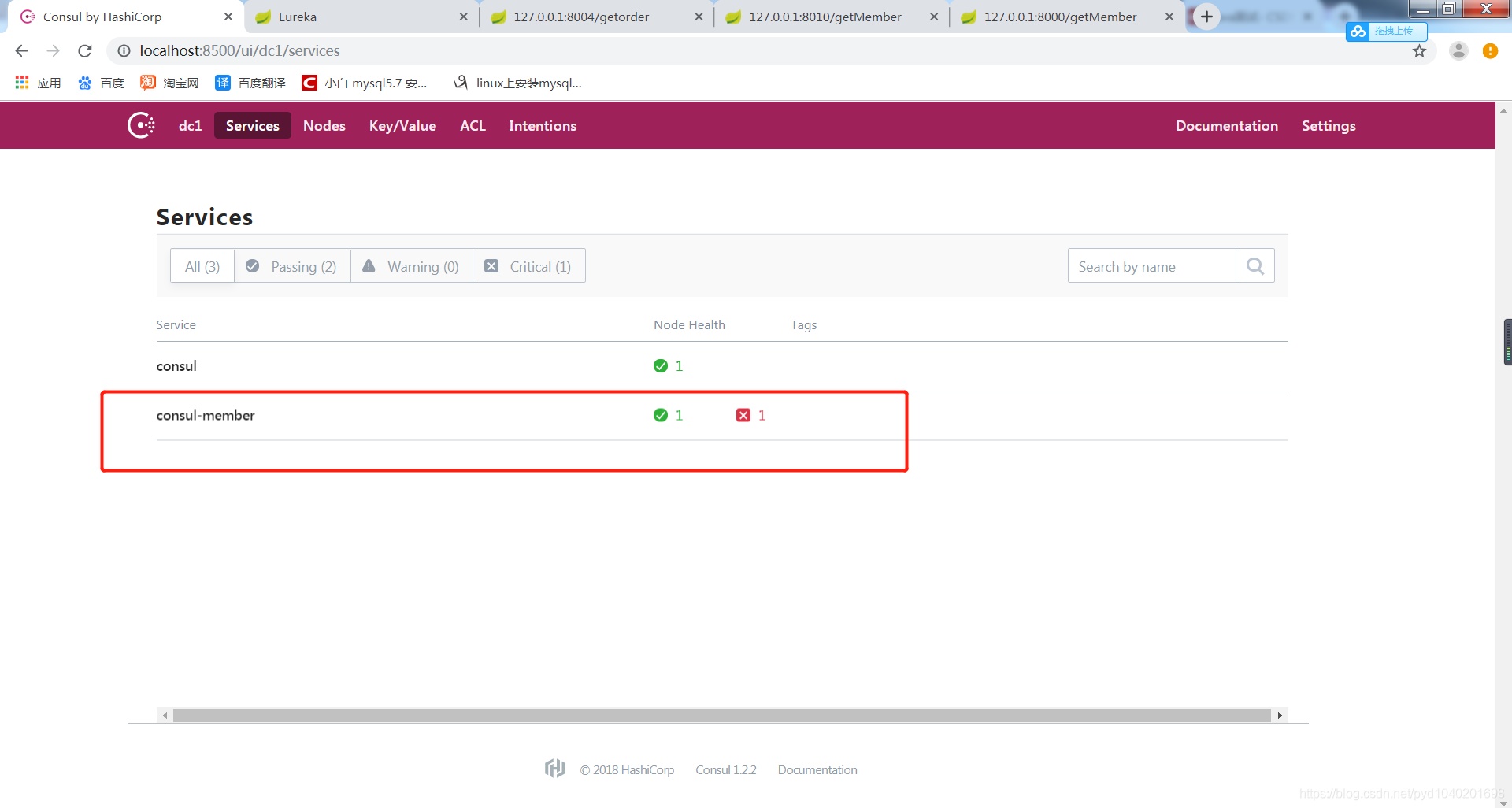The height and width of the screenshot is (808, 1512).
Task: Open a new browser tab
Action: click(1206, 17)
